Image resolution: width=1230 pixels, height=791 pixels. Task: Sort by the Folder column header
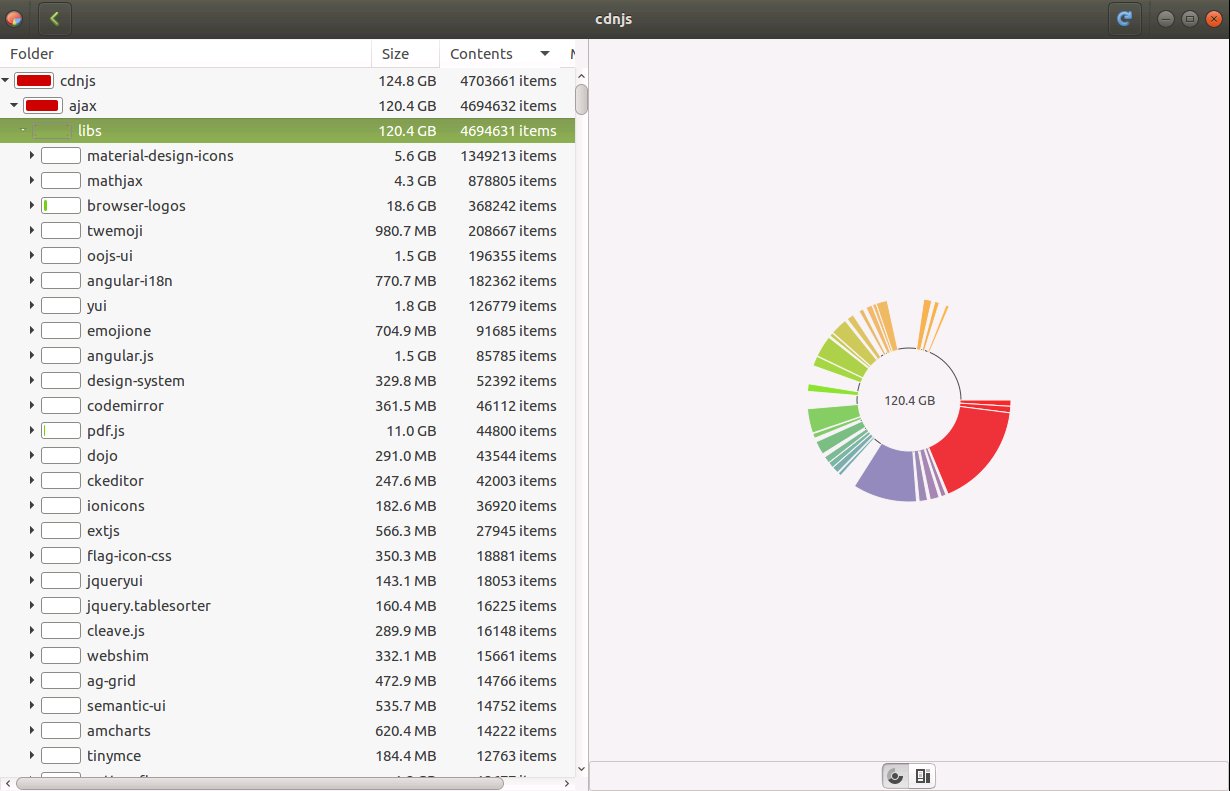[x=186, y=54]
